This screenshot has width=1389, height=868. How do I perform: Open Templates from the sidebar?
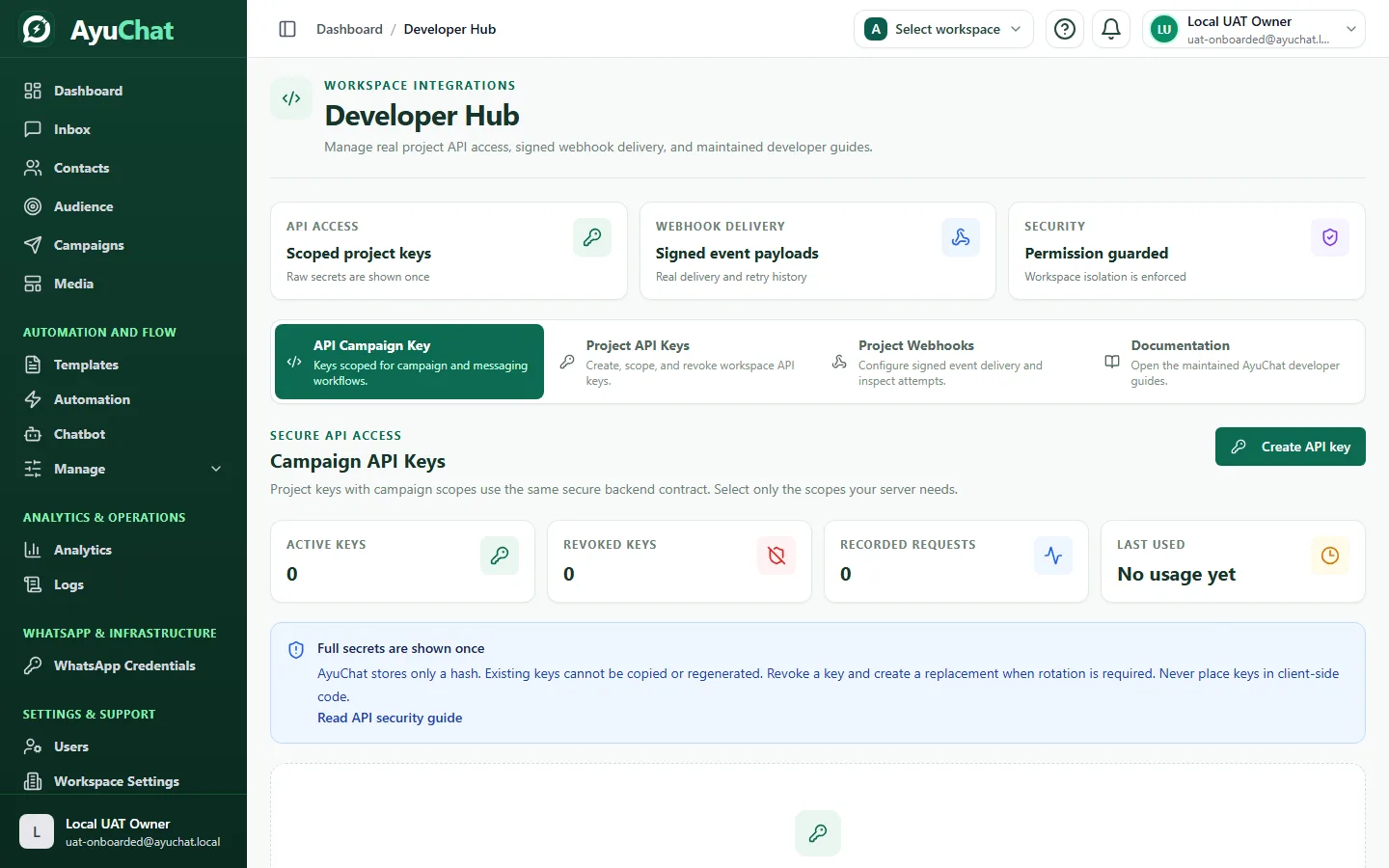pyautogui.click(x=123, y=365)
